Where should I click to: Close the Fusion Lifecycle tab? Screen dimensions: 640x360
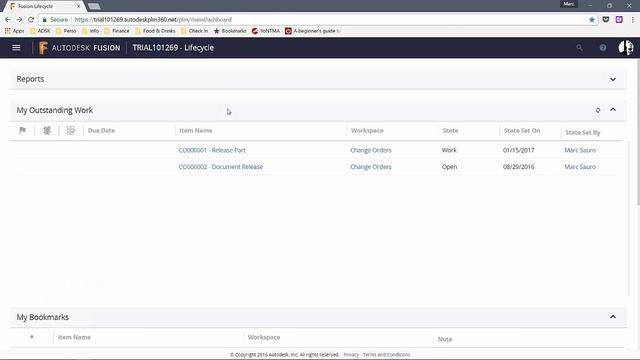(x=78, y=6)
